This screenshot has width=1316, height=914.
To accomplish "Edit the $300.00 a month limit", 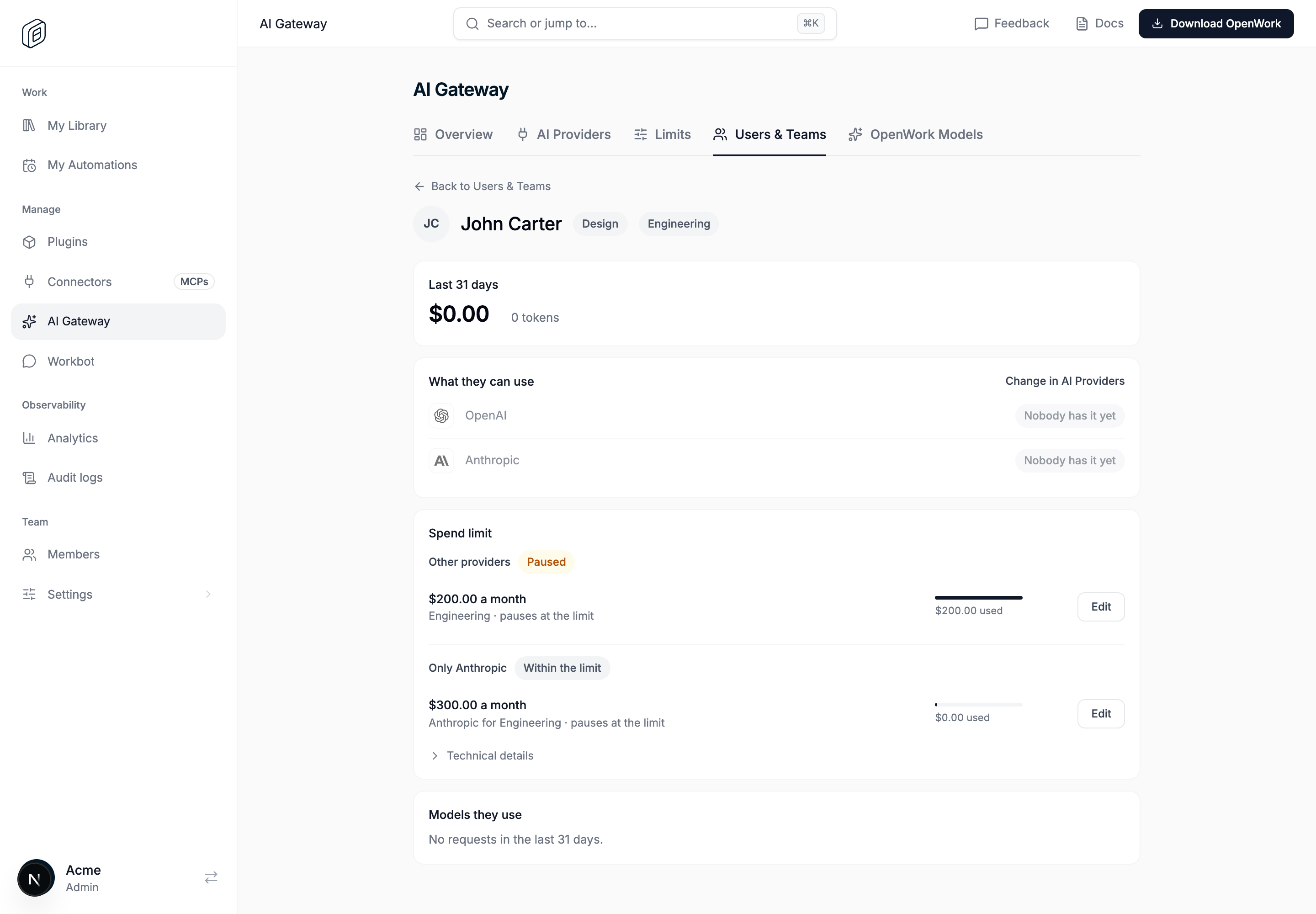I will pyautogui.click(x=1101, y=713).
